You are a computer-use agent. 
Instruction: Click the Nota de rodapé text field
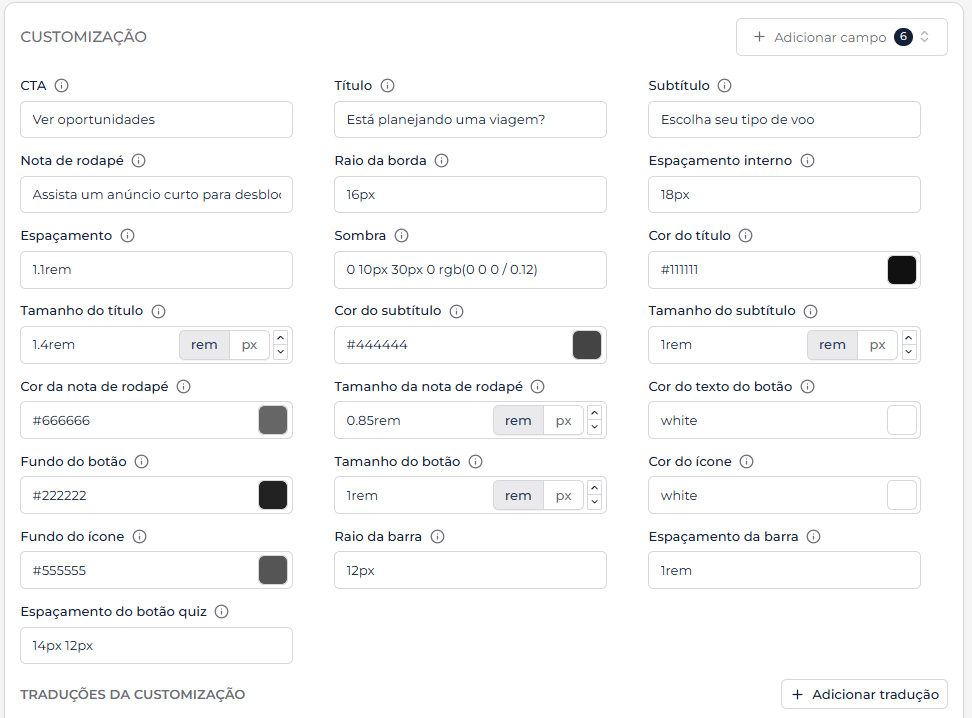(156, 195)
